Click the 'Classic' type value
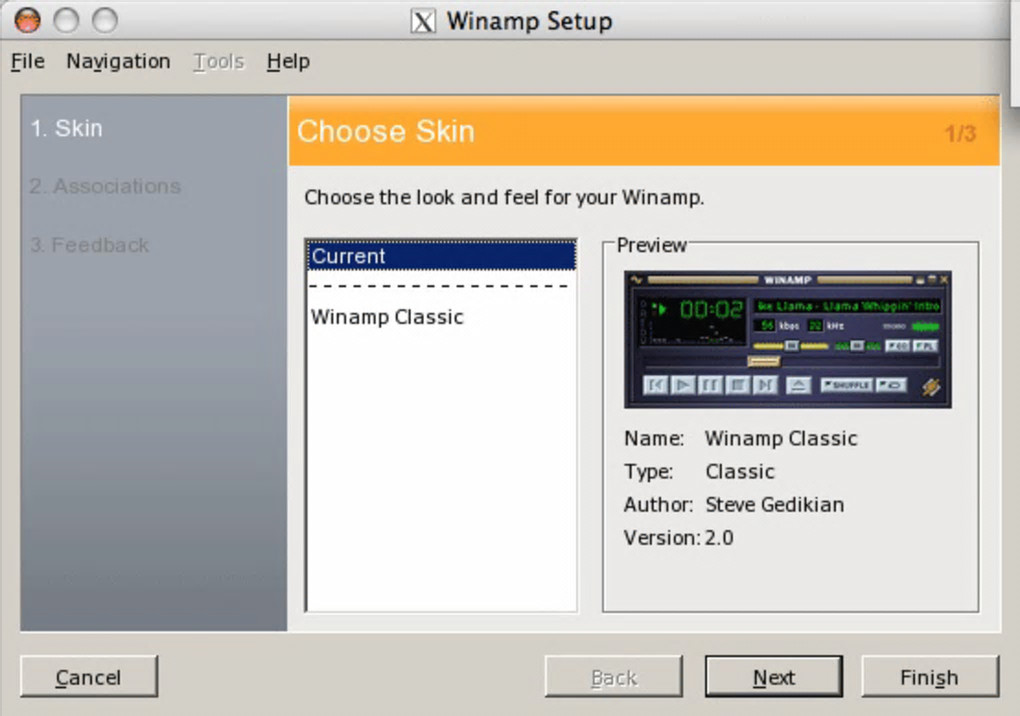The height and width of the screenshot is (716, 1020). (x=740, y=471)
